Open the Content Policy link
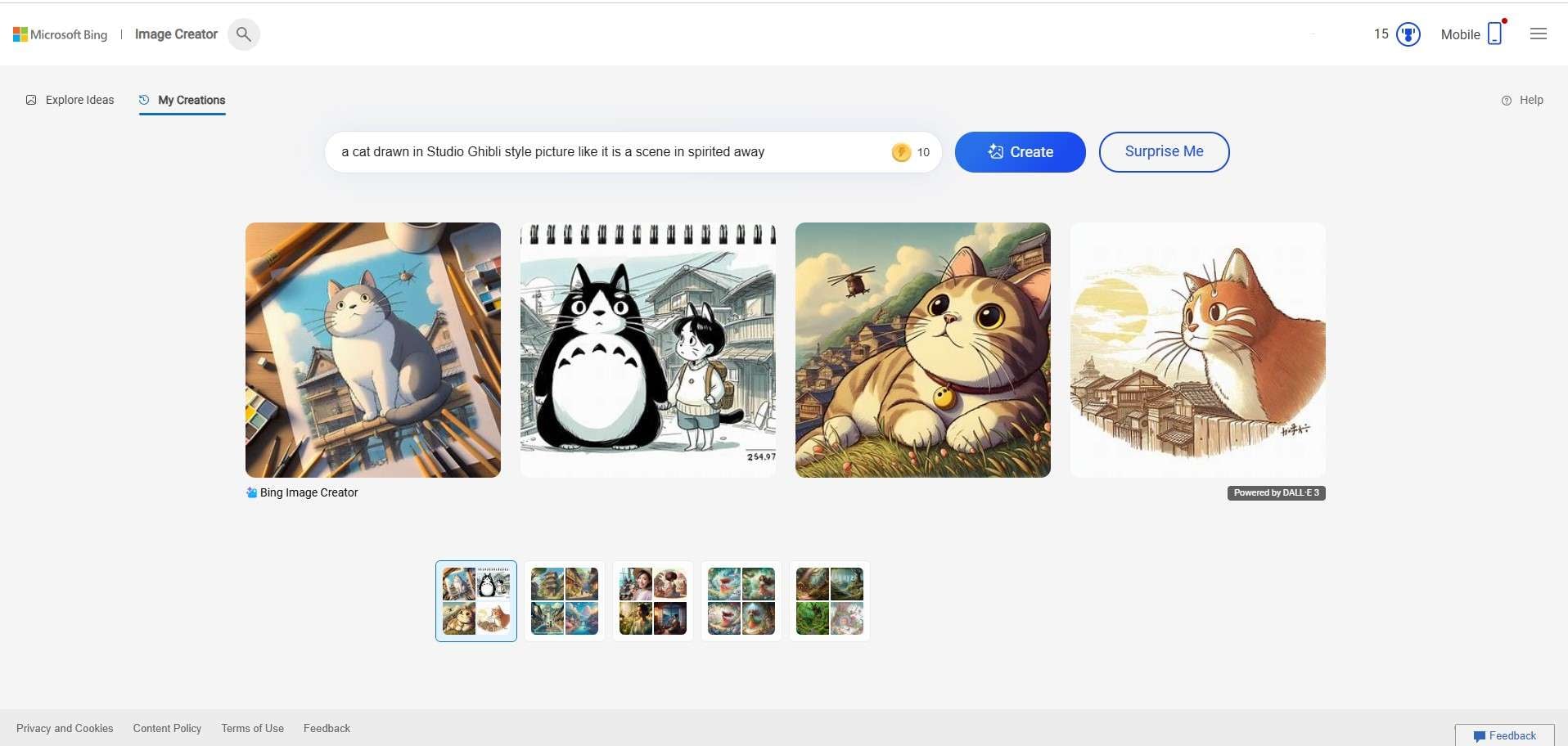Screen dimensions: 1568x746 (167, 728)
